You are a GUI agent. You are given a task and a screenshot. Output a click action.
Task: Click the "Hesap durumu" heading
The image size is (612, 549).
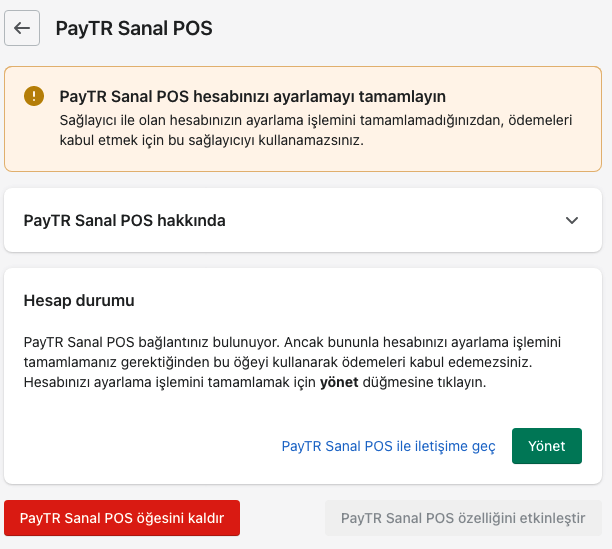click(x=79, y=300)
